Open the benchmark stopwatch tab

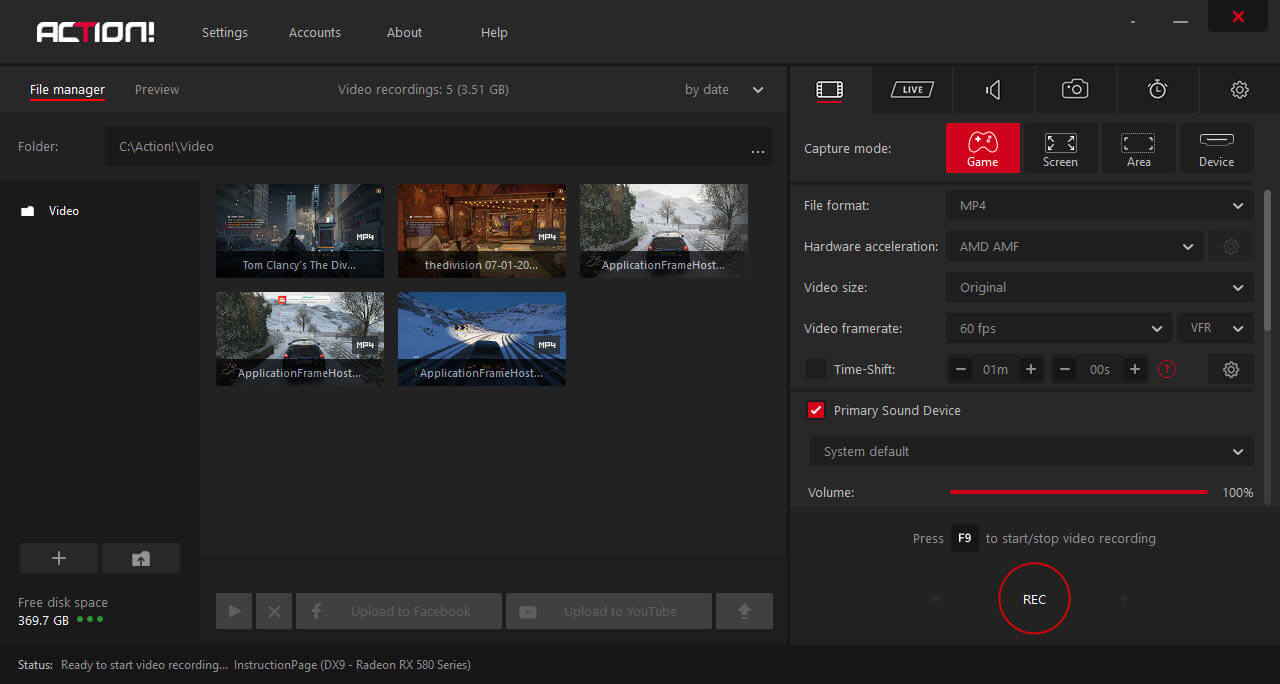click(x=1157, y=90)
